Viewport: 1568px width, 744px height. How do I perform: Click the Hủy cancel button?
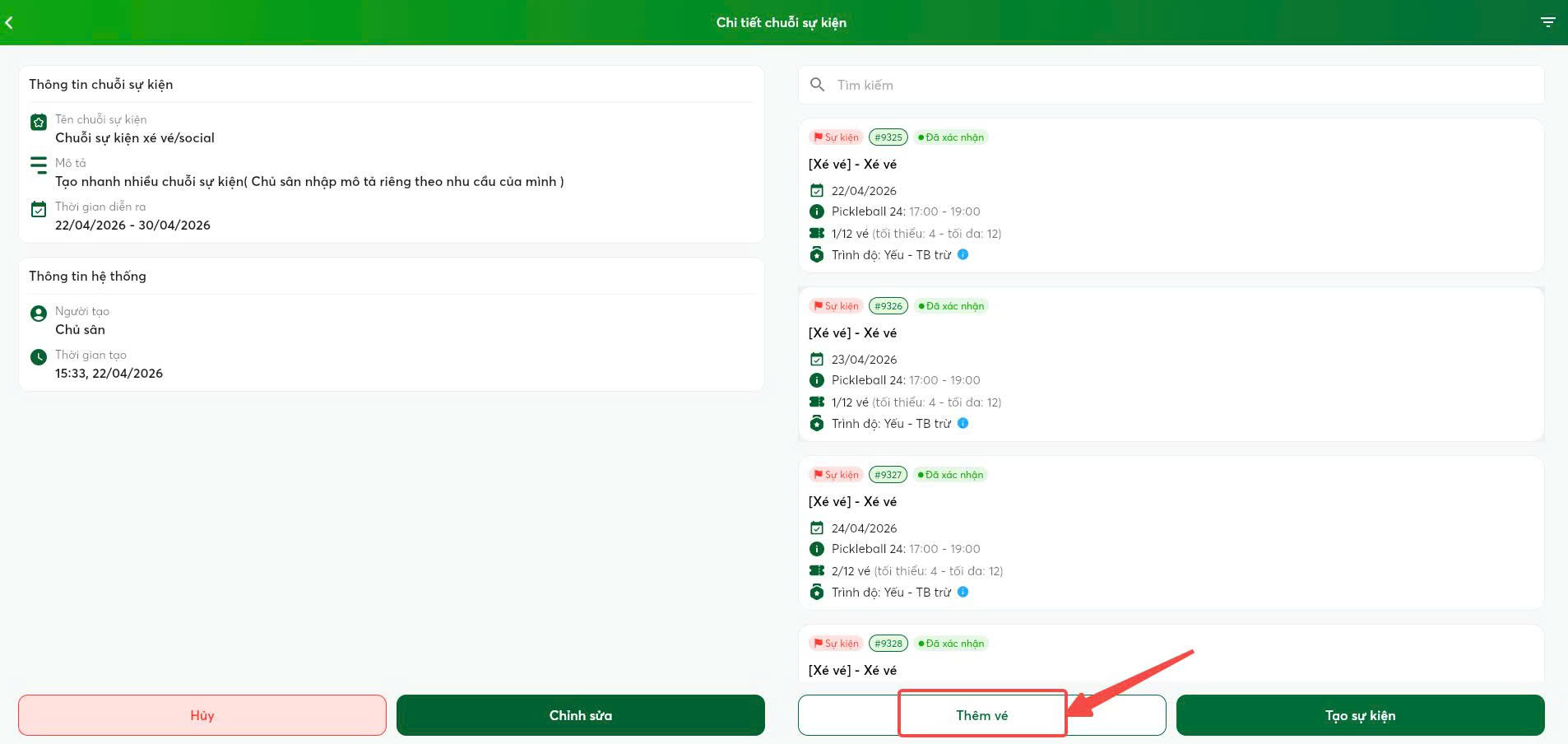click(x=202, y=715)
